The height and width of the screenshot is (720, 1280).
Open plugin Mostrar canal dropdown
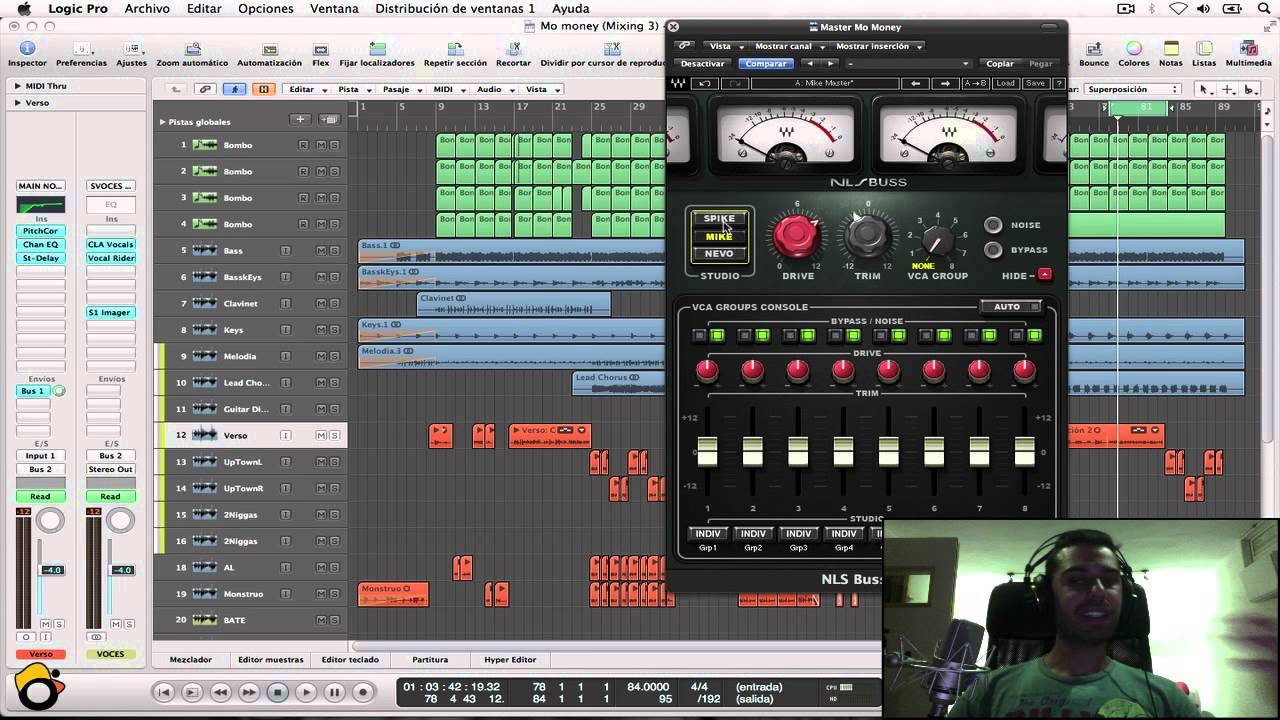pyautogui.click(x=790, y=46)
